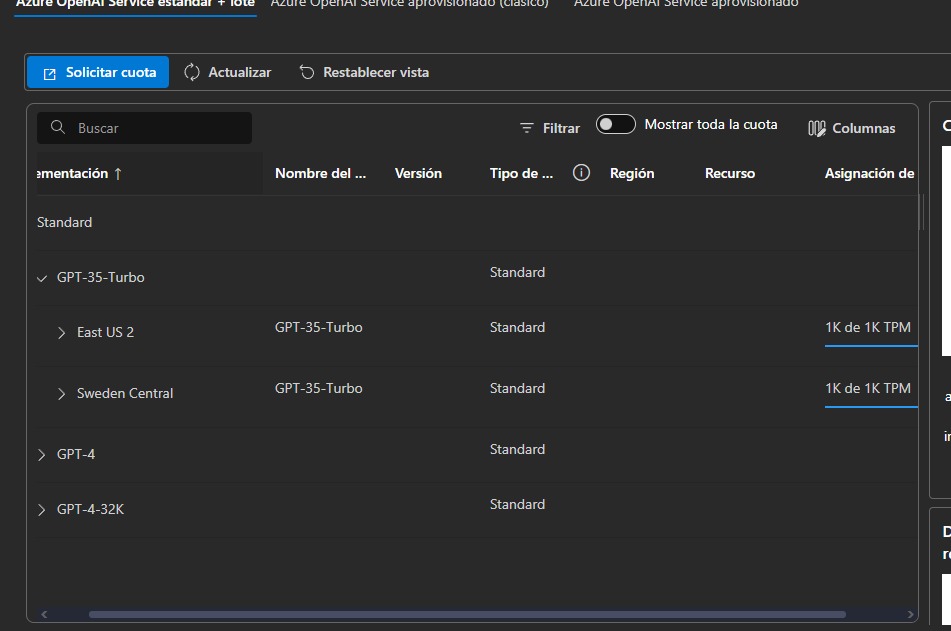
Task: Expand the GPT-4-32K group chevron
Action: 41,510
